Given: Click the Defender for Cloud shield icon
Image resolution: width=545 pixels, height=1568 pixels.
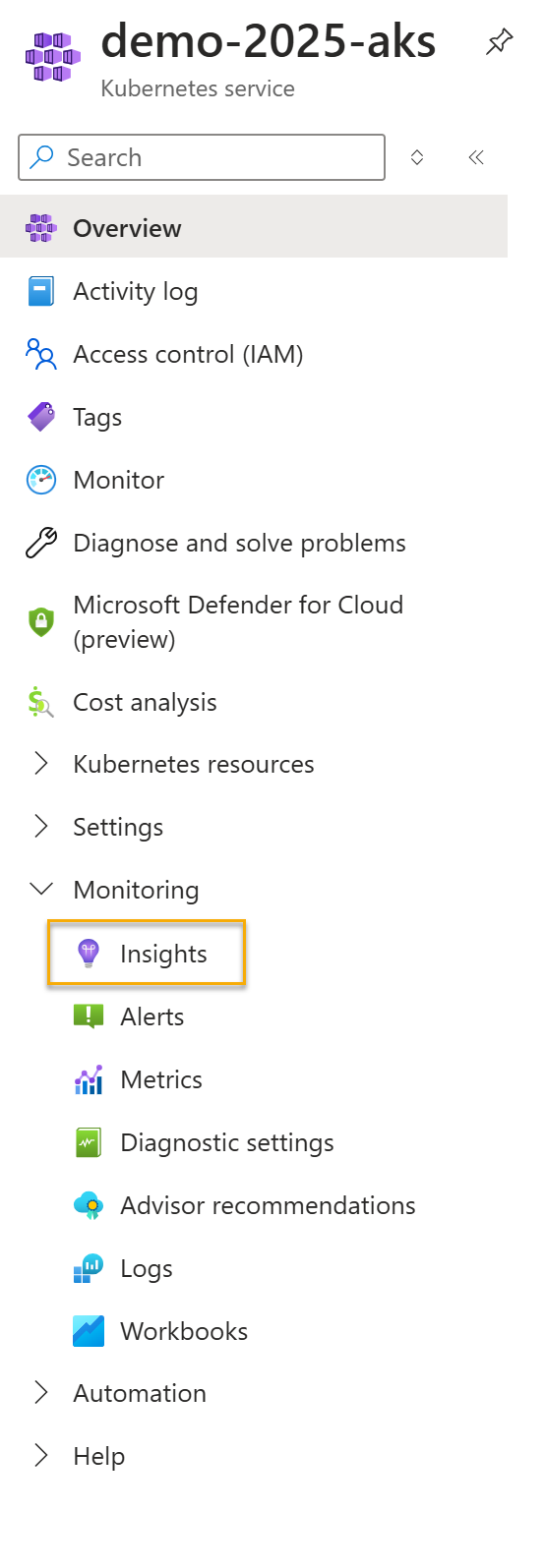Looking at the screenshot, I should point(41,622).
